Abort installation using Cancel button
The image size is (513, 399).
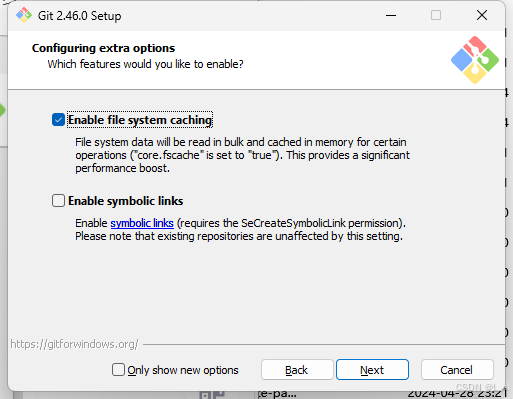[x=457, y=370]
